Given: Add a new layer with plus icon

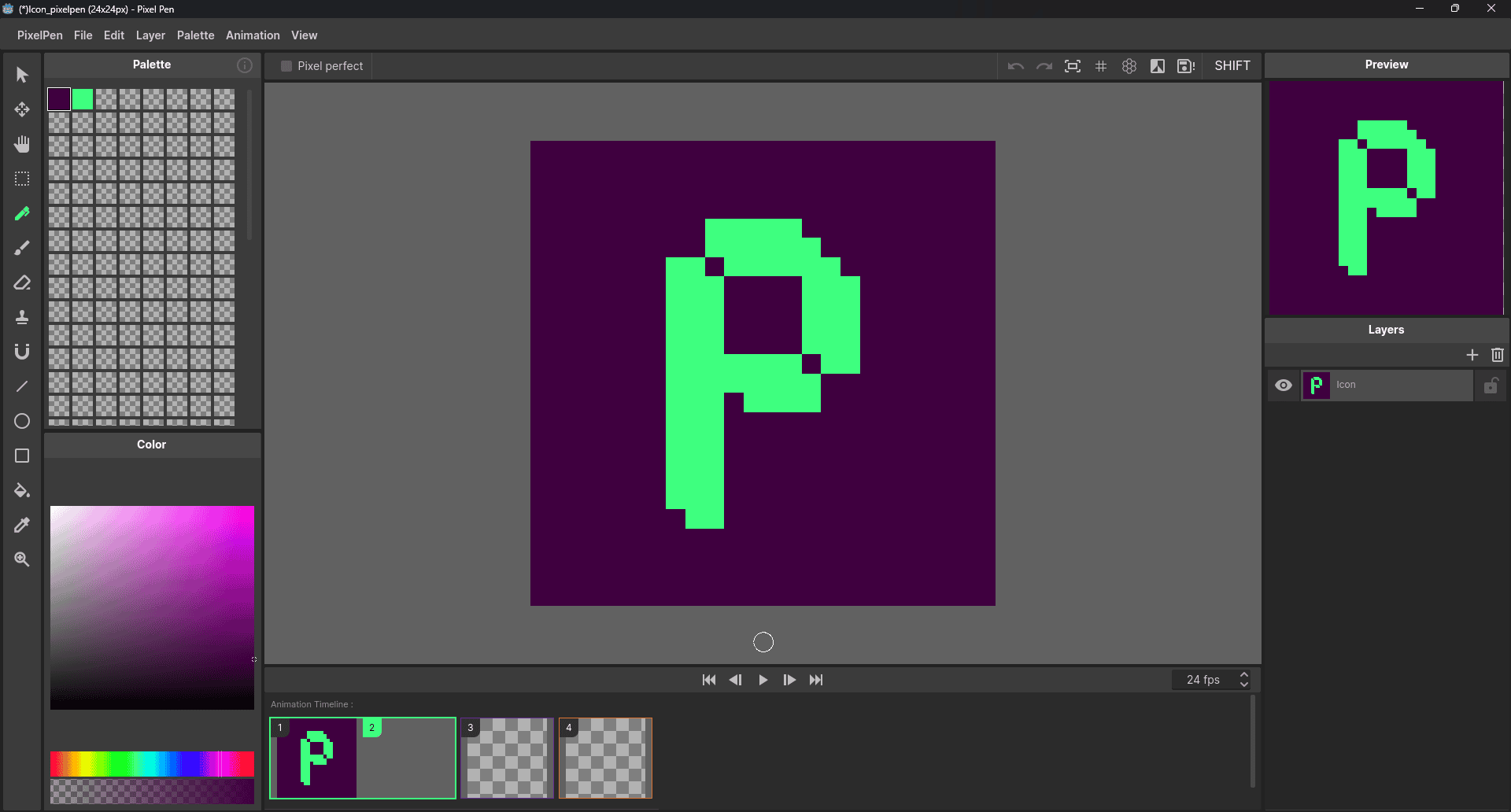Looking at the screenshot, I should point(1472,355).
